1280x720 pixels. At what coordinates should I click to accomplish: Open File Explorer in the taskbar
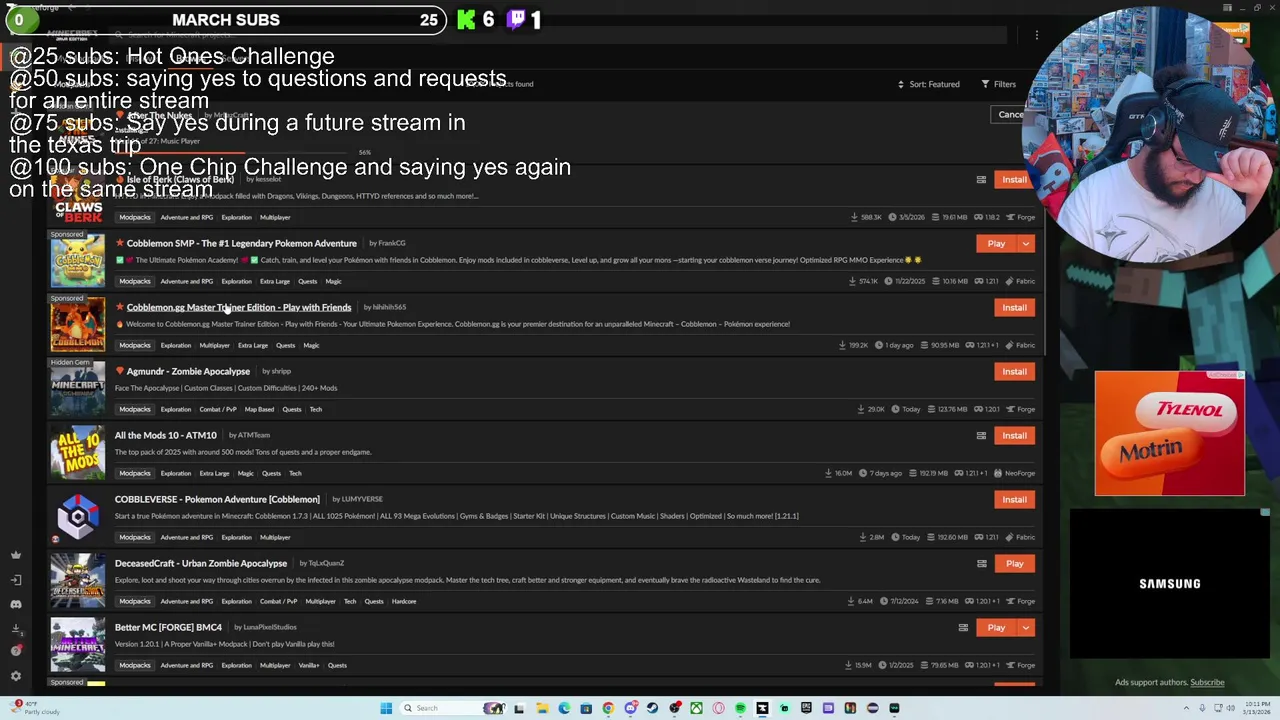(542, 708)
